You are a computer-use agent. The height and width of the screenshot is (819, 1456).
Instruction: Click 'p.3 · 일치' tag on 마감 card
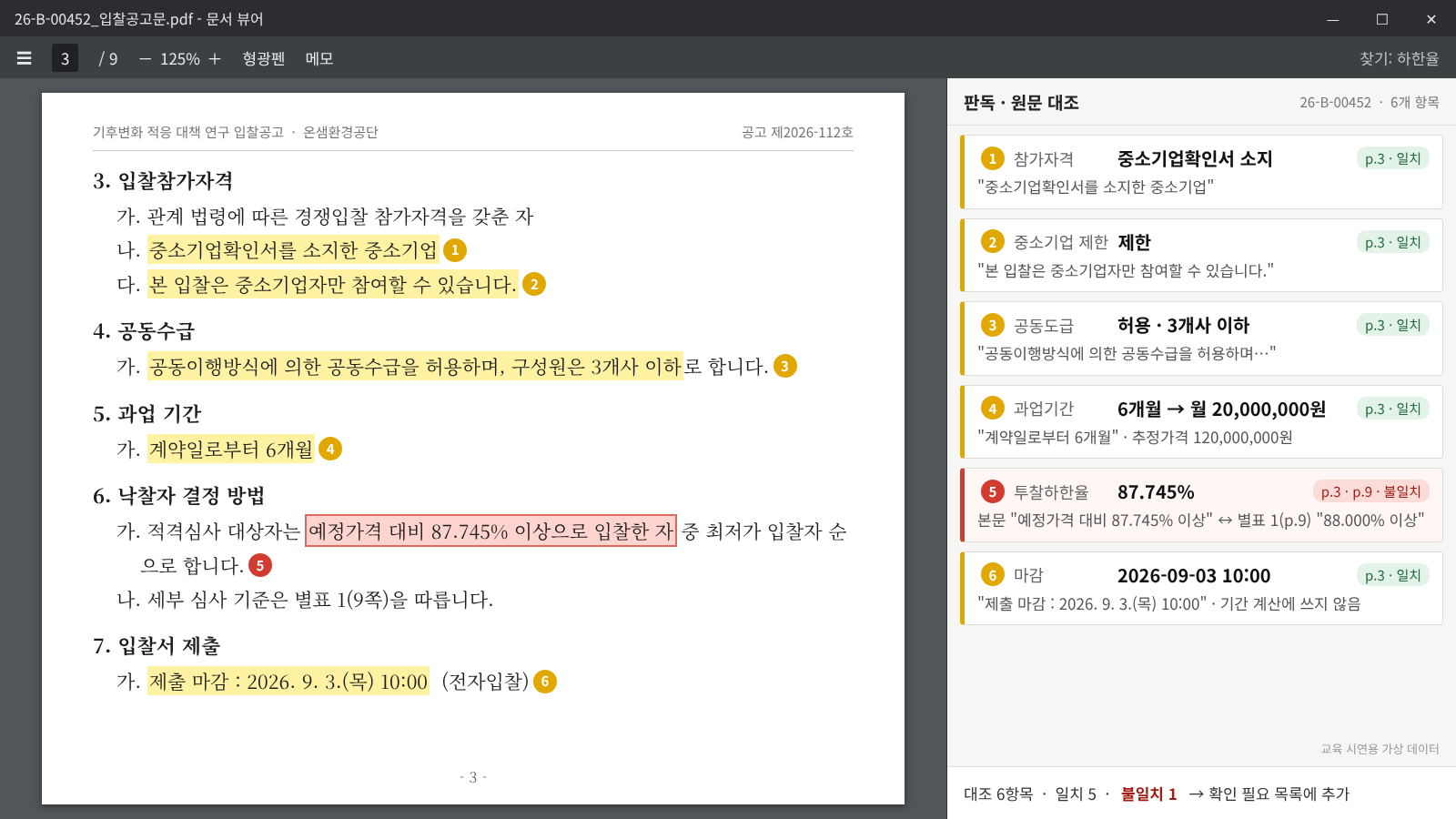point(1392,575)
